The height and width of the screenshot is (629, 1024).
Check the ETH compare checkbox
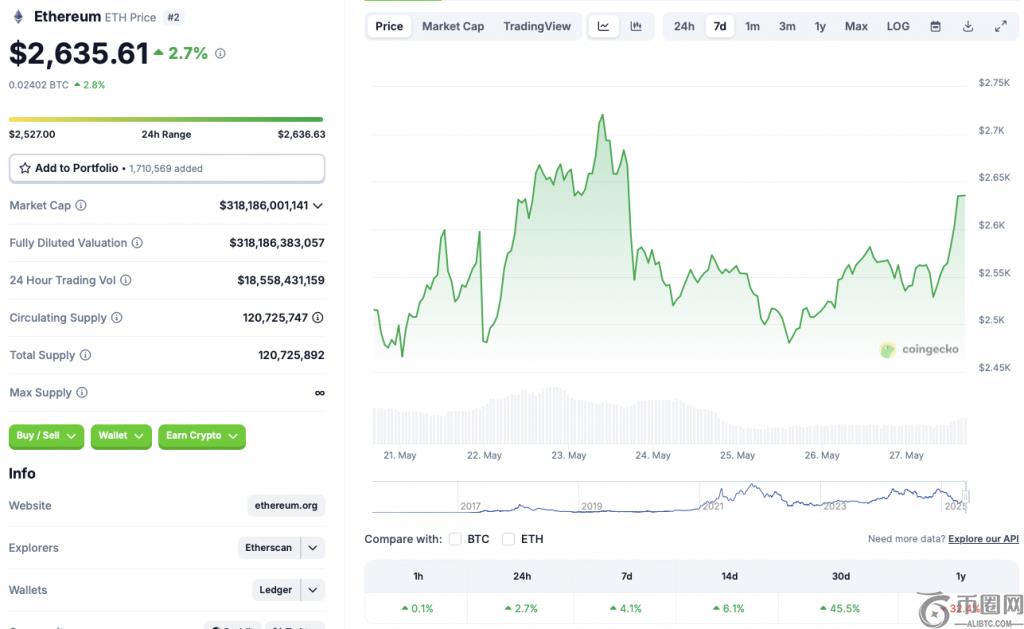(508, 539)
